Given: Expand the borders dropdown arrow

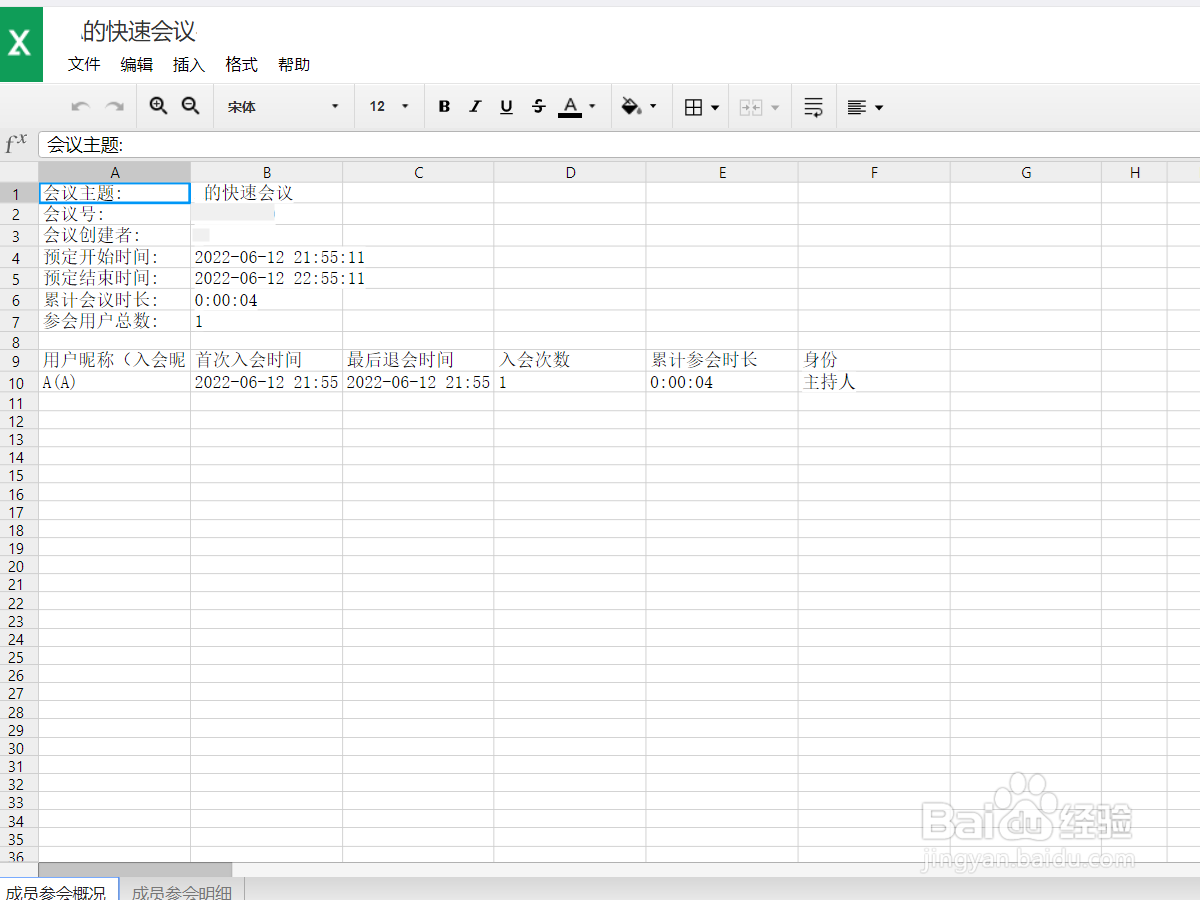Looking at the screenshot, I should 715,107.
